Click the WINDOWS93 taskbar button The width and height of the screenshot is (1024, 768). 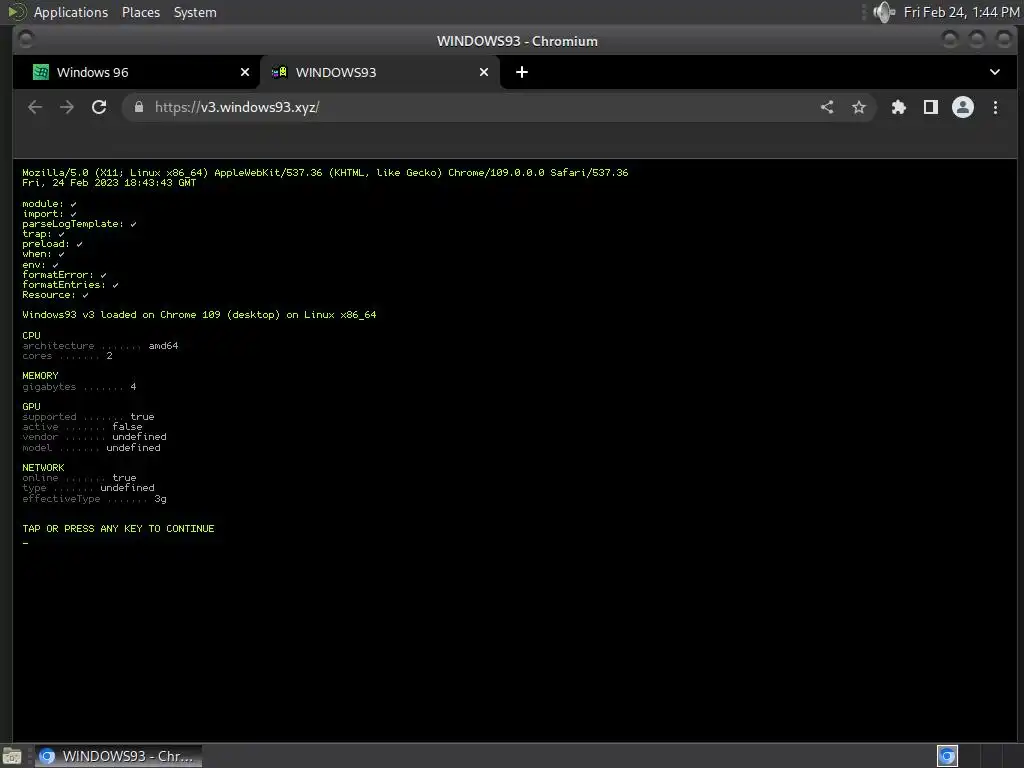(x=118, y=756)
